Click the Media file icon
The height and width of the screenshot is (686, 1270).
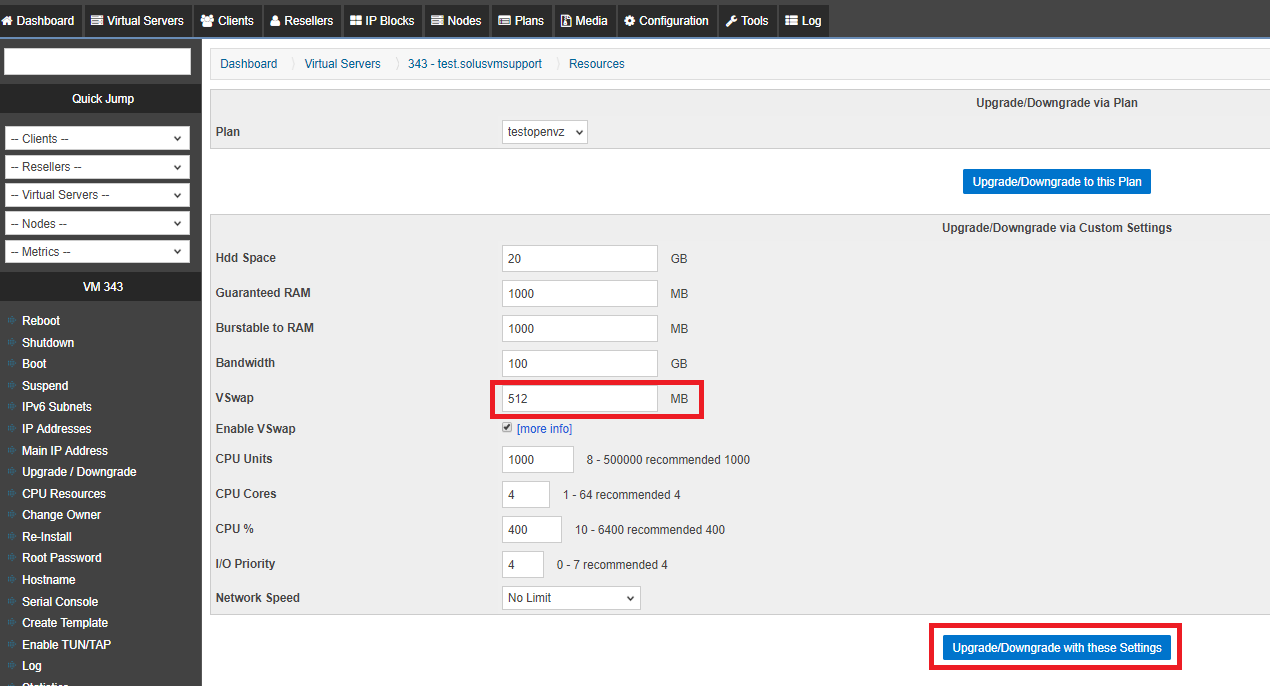[566, 21]
